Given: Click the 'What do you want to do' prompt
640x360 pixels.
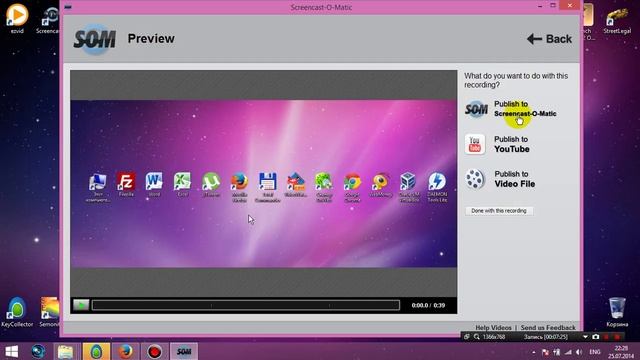Looking at the screenshot, I should pyautogui.click(x=516, y=80).
